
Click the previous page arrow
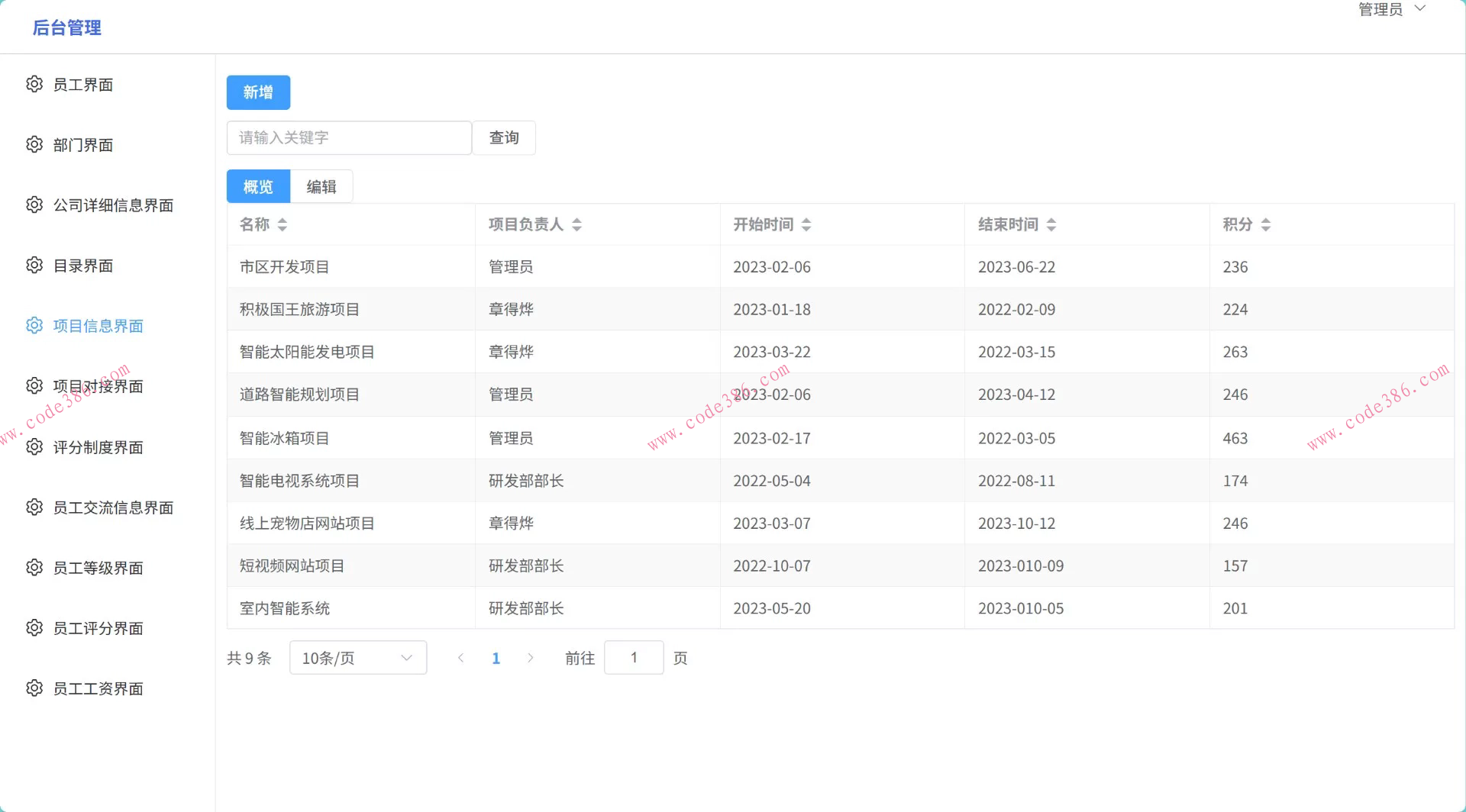click(x=461, y=657)
